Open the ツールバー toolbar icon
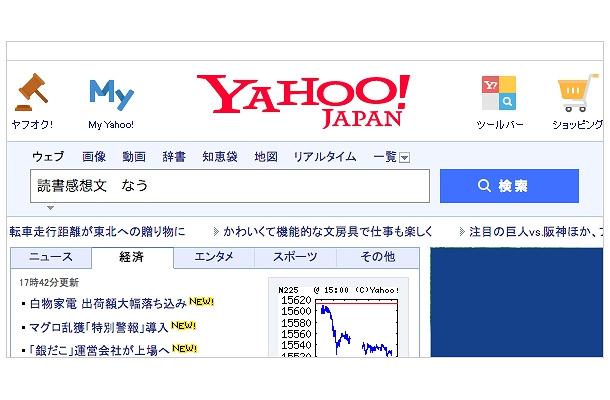This screenshot has height=400, width=610. [x=499, y=93]
